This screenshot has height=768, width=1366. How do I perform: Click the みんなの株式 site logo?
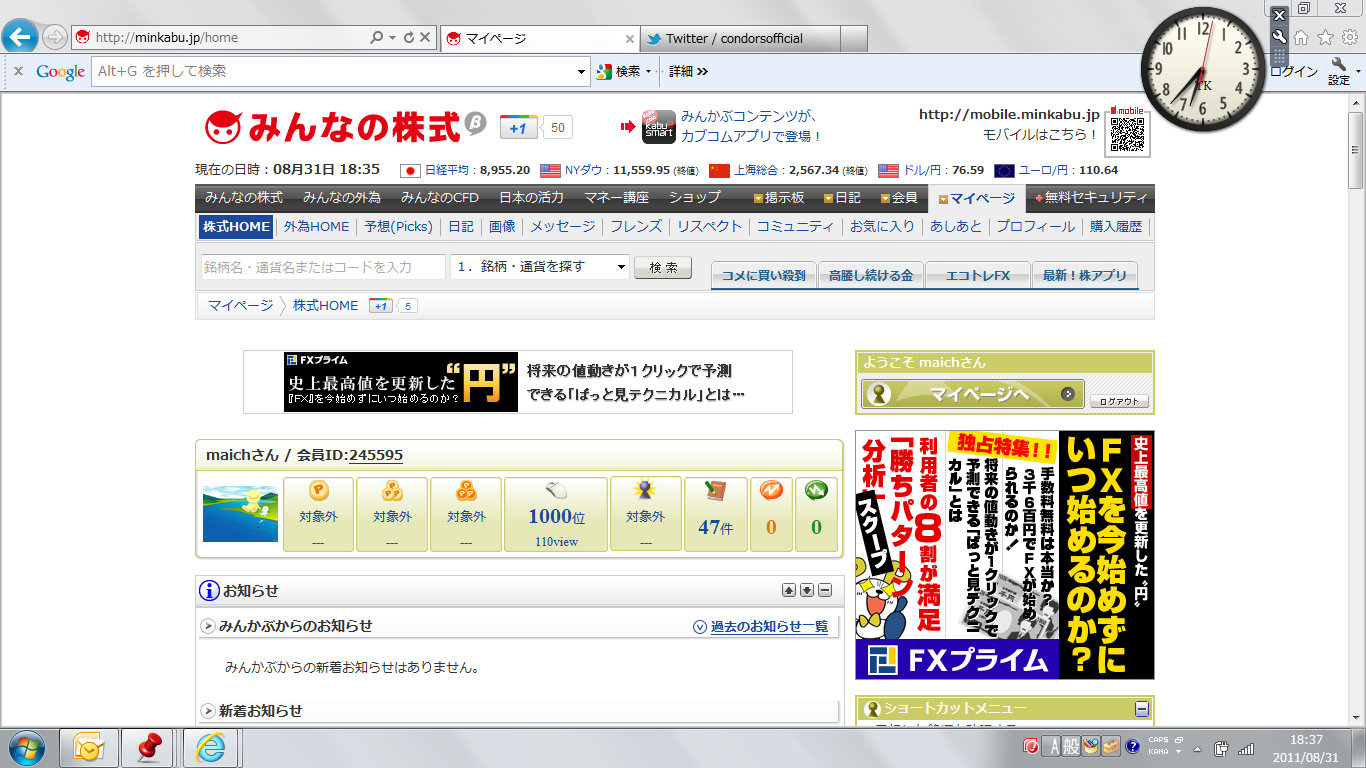[x=332, y=127]
